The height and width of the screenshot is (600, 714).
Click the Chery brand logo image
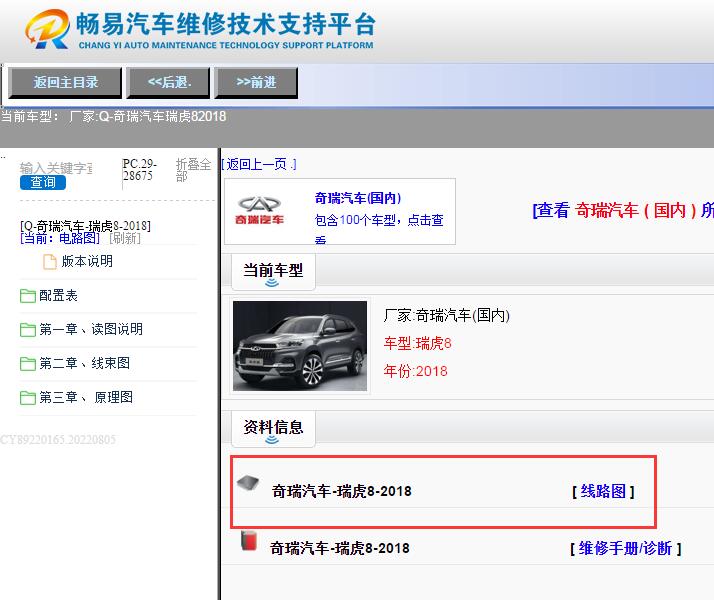tap(259, 211)
